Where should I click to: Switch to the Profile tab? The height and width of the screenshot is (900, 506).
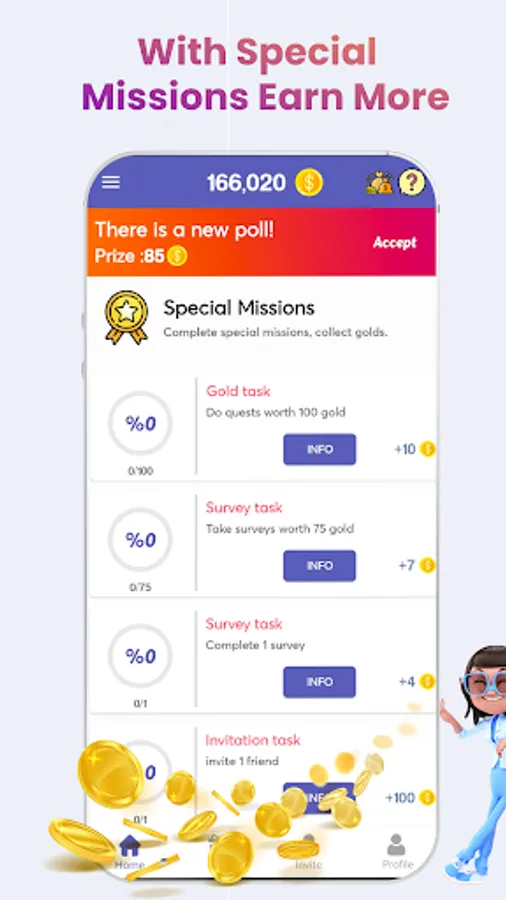coord(398,851)
